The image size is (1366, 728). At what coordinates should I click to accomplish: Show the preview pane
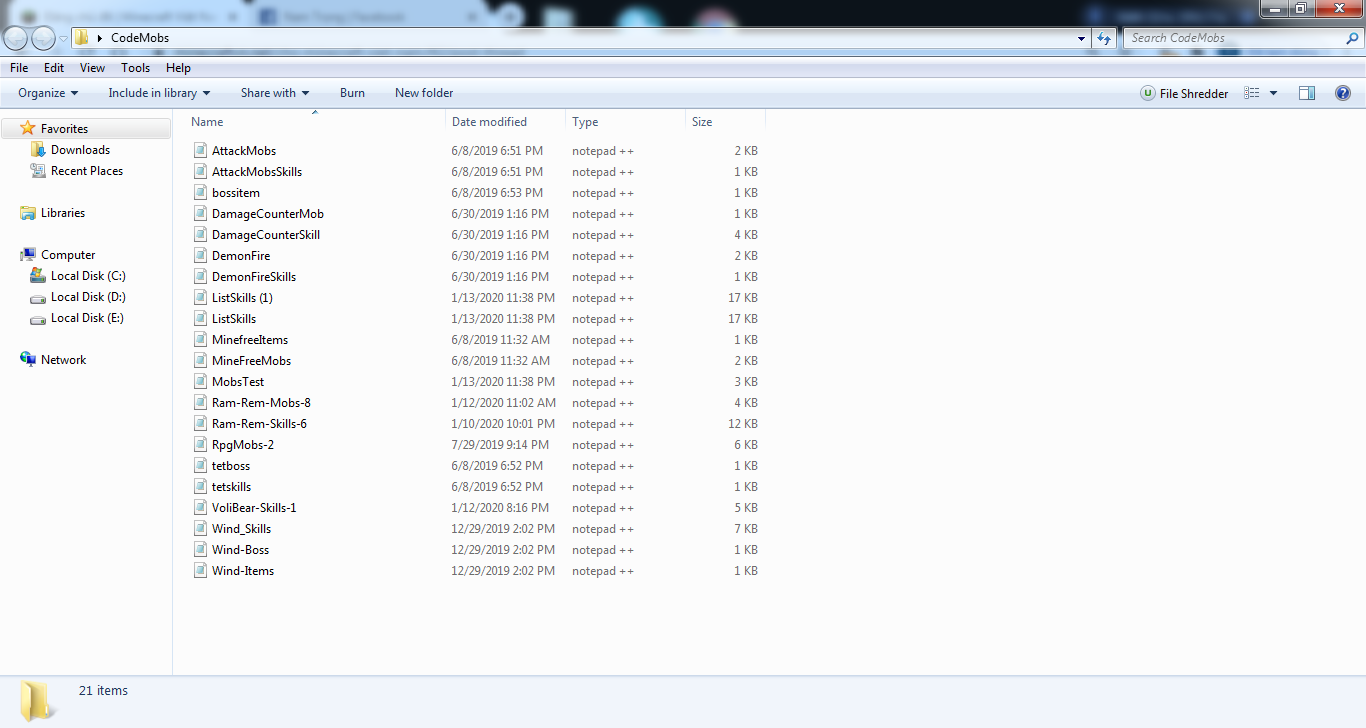coord(1307,93)
